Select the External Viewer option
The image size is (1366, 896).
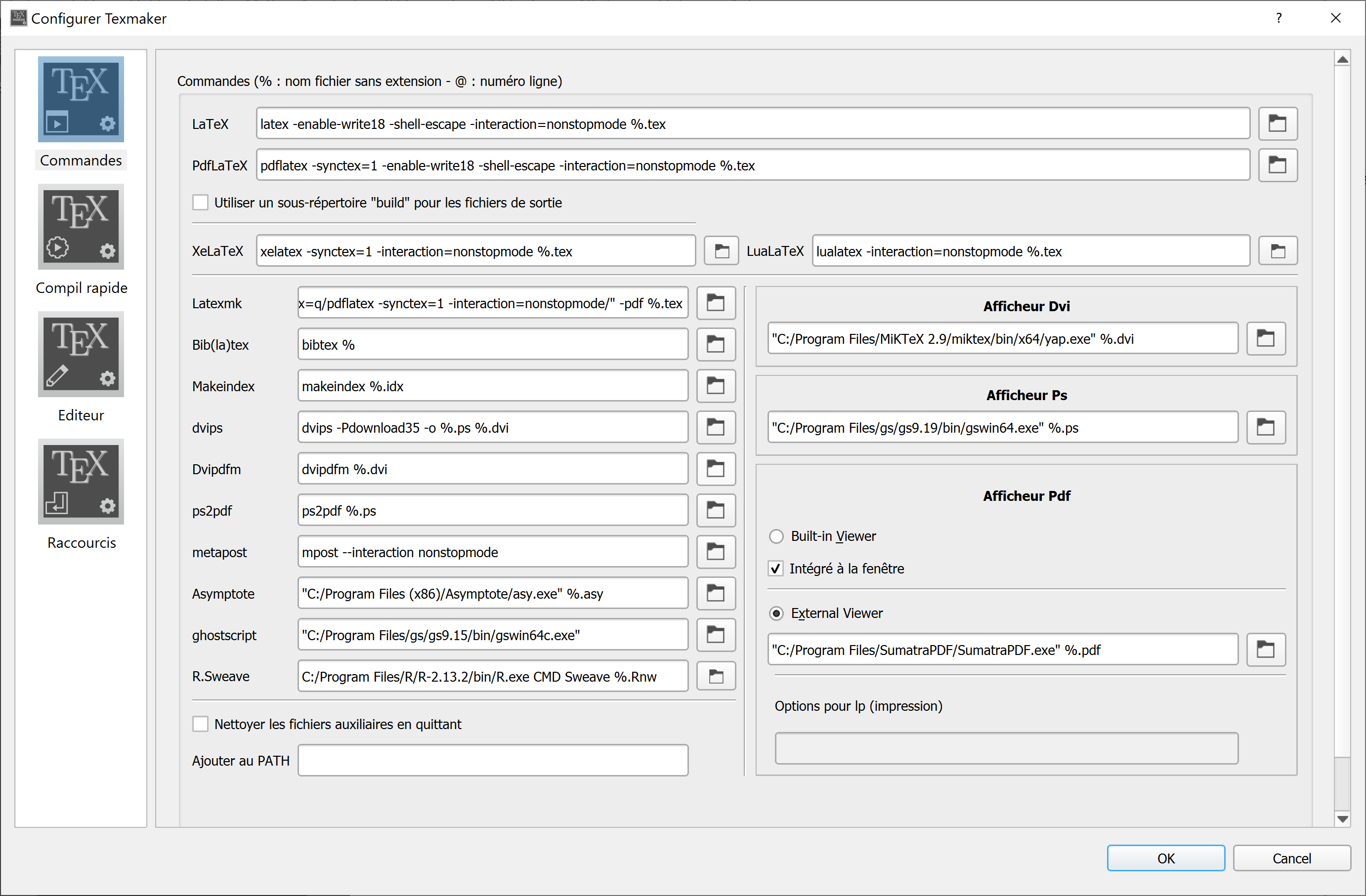[776, 612]
